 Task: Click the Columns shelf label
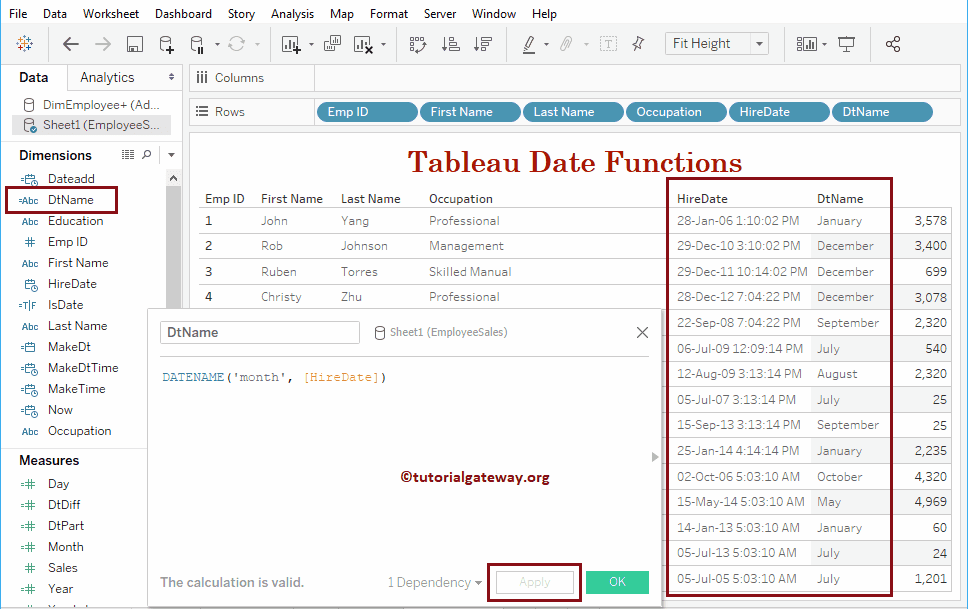pyautogui.click(x=239, y=78)
